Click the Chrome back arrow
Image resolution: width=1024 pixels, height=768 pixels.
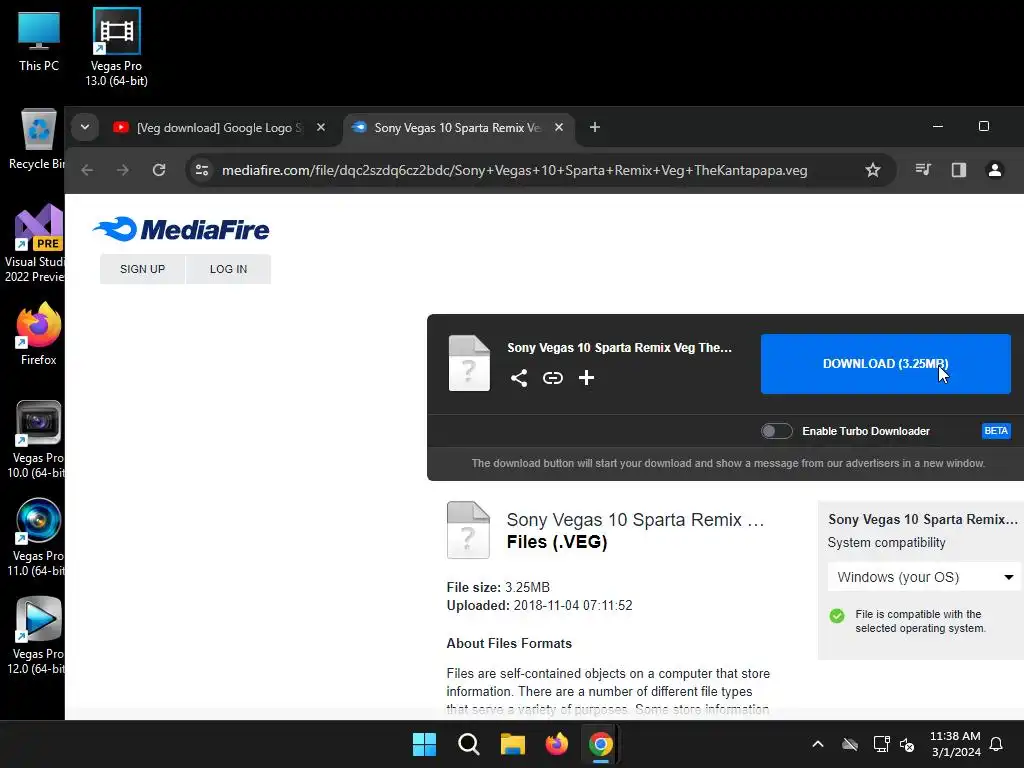pos(87,170)
